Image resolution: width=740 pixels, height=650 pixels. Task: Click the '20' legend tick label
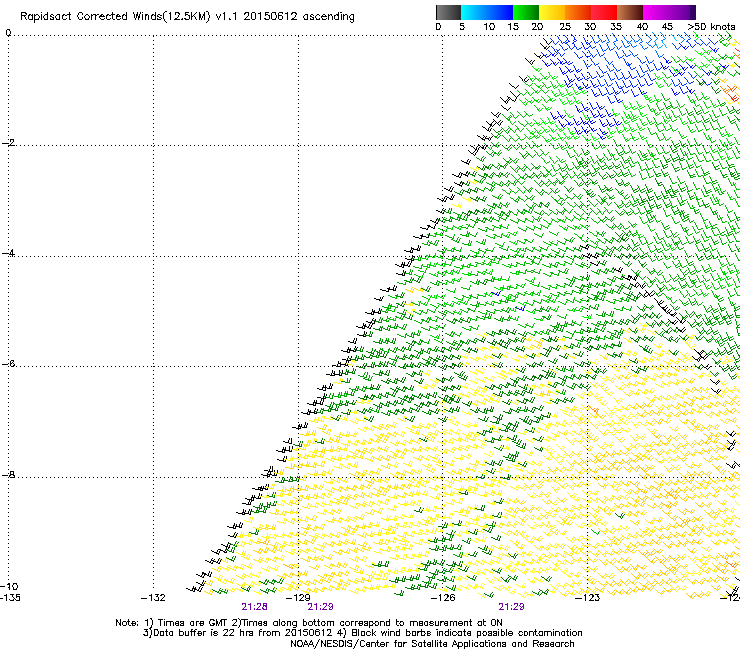[x=537, y=27]
